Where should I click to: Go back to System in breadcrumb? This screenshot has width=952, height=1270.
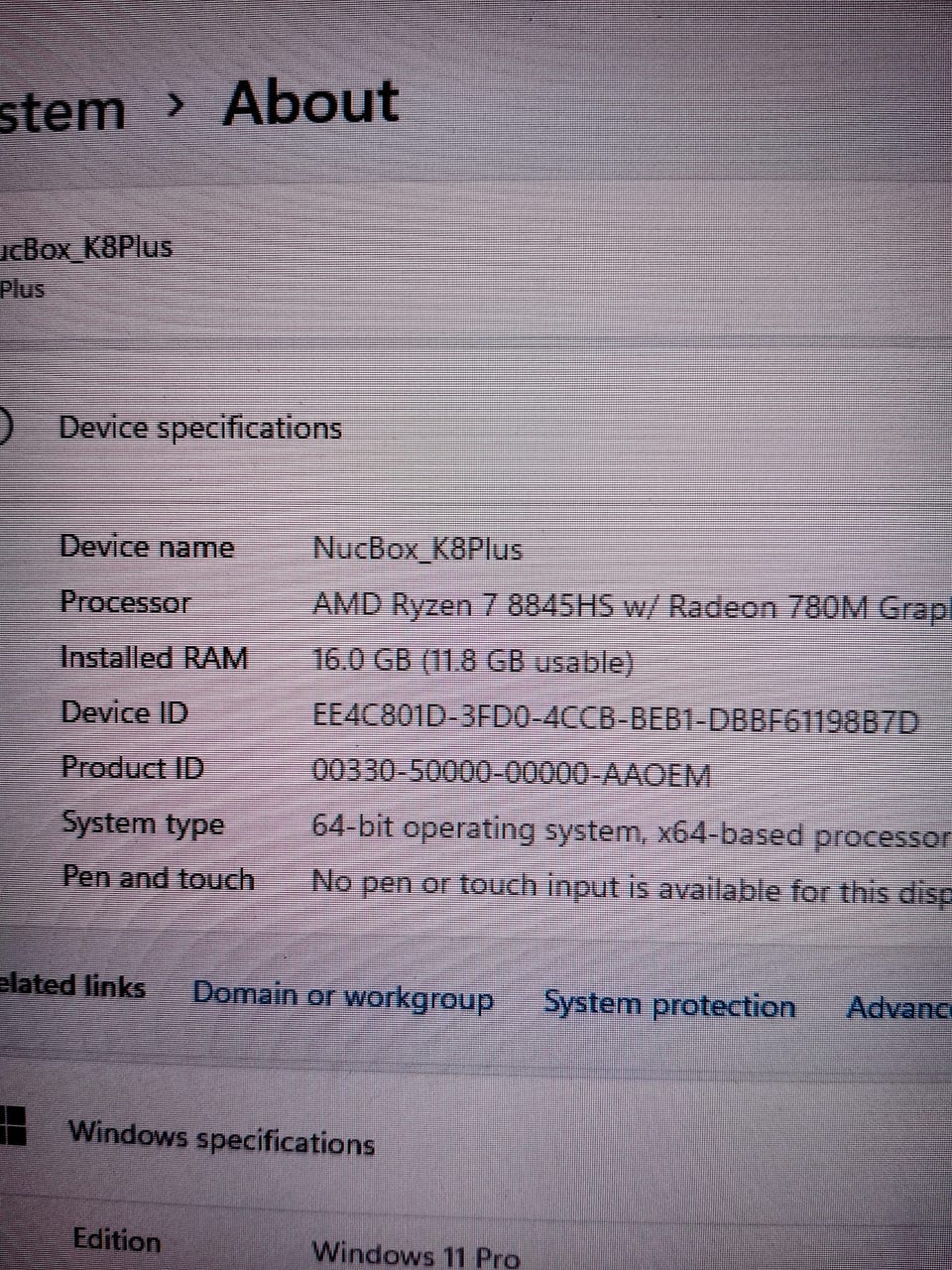[62, 111]
